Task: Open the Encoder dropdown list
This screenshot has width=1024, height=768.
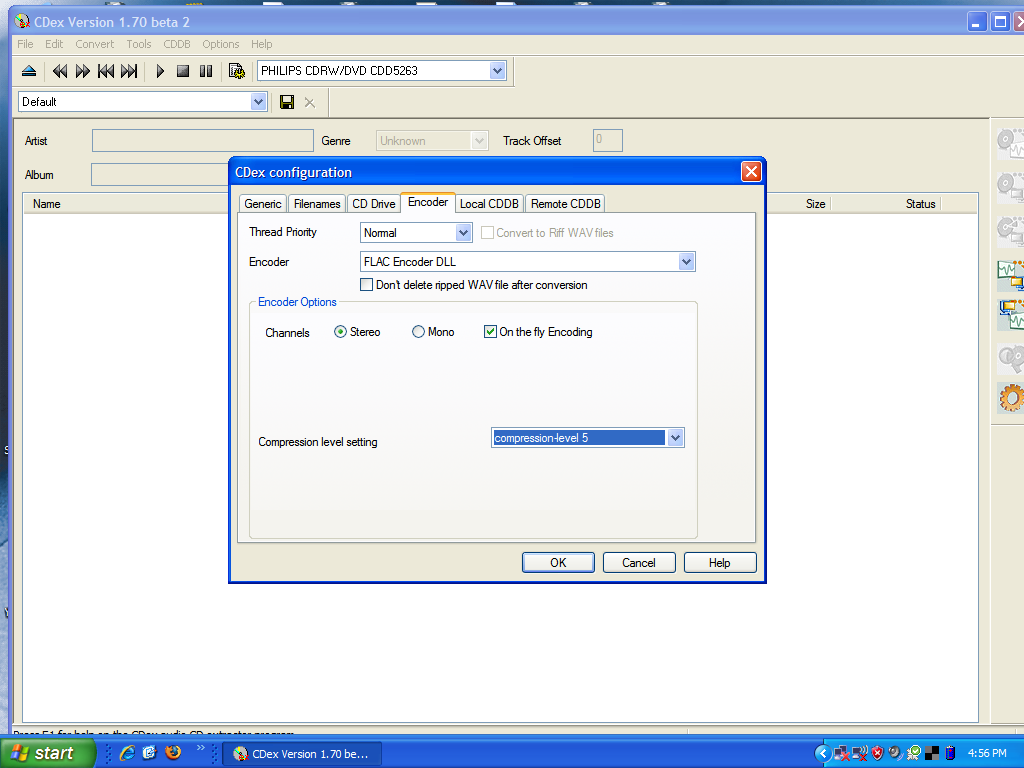Action: click(686, 262)
